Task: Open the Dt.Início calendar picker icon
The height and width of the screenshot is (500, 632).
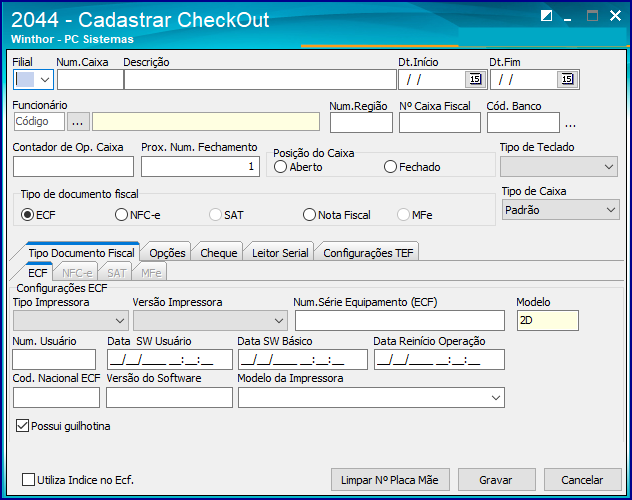Action: point(476,79)
